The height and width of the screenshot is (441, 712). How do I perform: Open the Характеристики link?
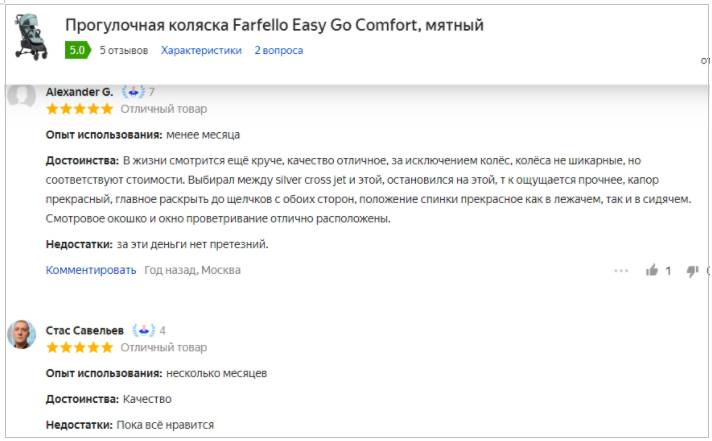point(201,50)
